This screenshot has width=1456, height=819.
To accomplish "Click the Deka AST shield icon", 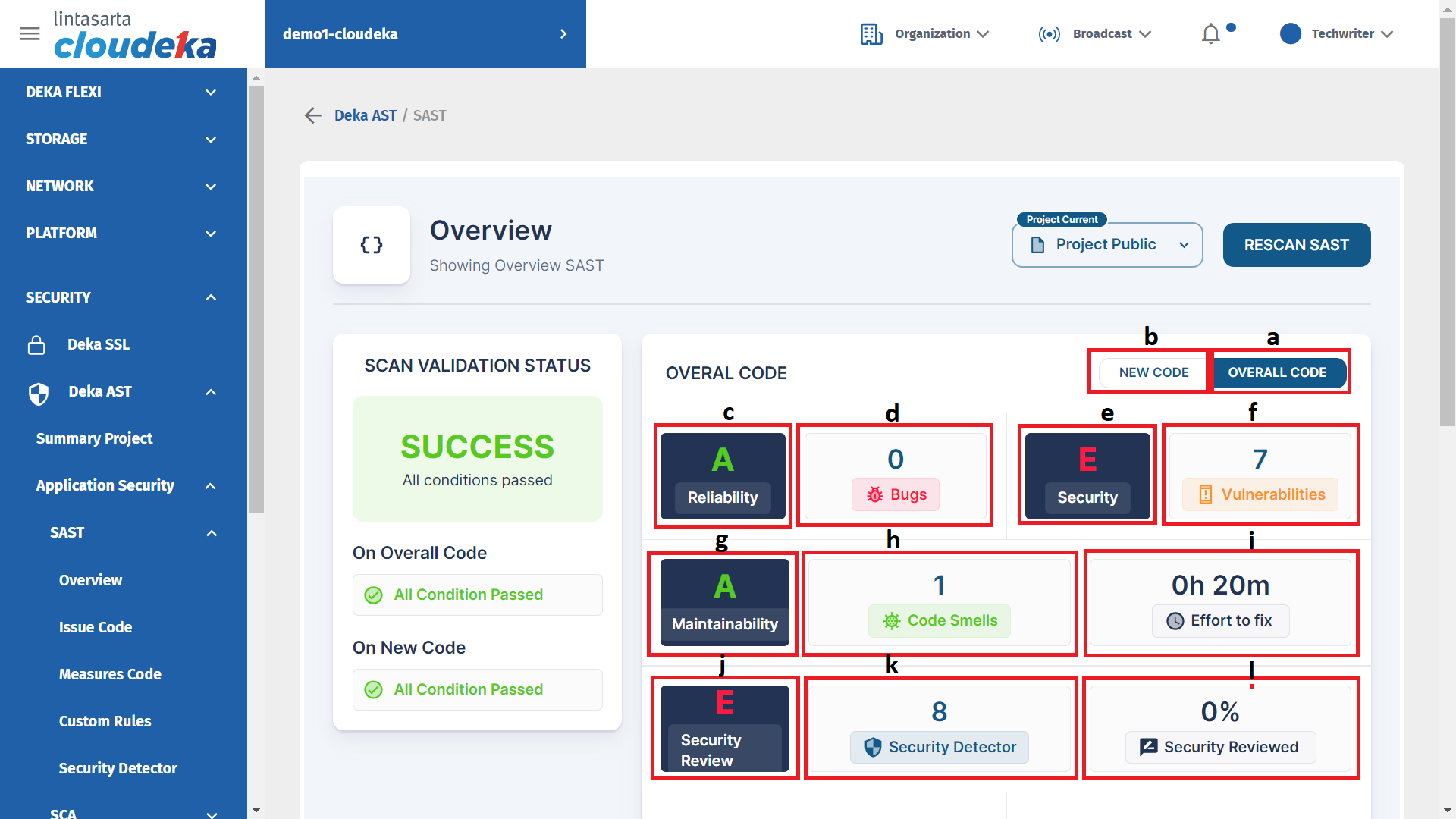I will pyautogui.click(x=38, y=393).
